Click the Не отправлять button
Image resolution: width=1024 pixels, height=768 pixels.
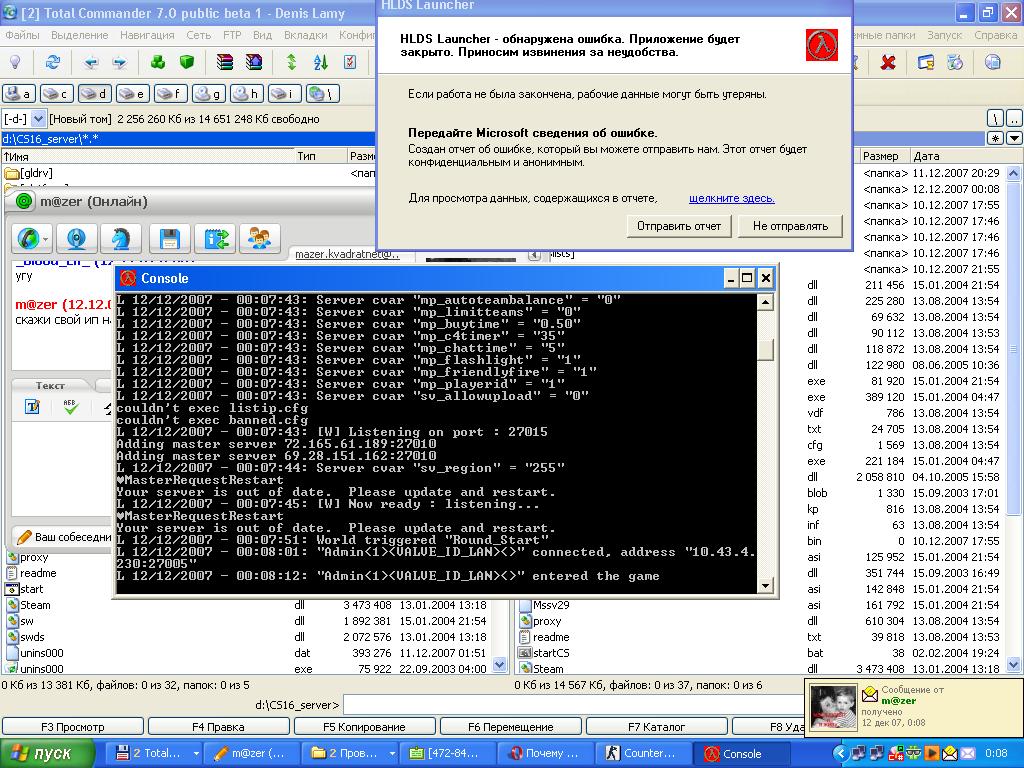tap(790, 226)
